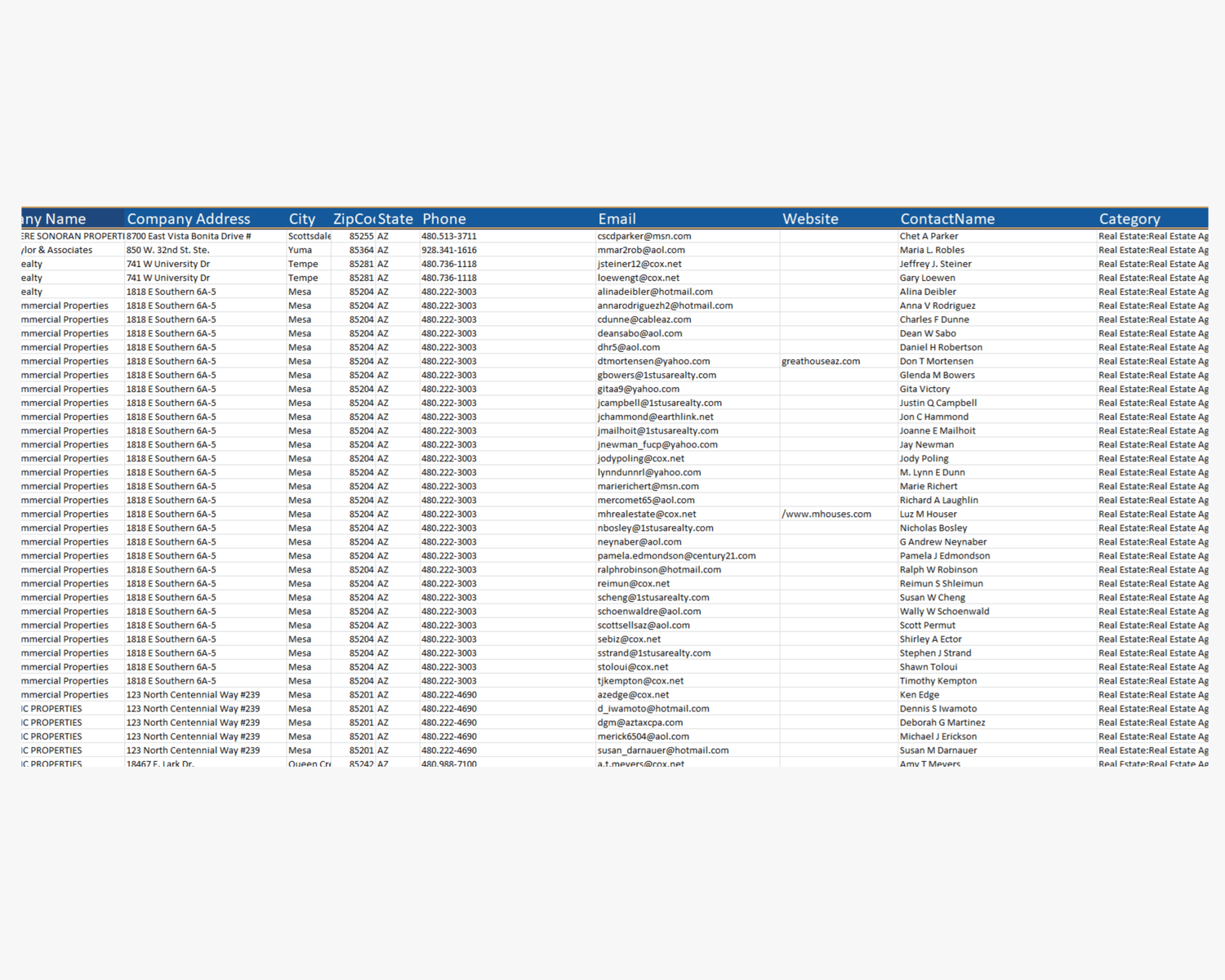Select contact Wally W Schoenwald
Viewport: 1225px width, 980px height.
[945, 611]
